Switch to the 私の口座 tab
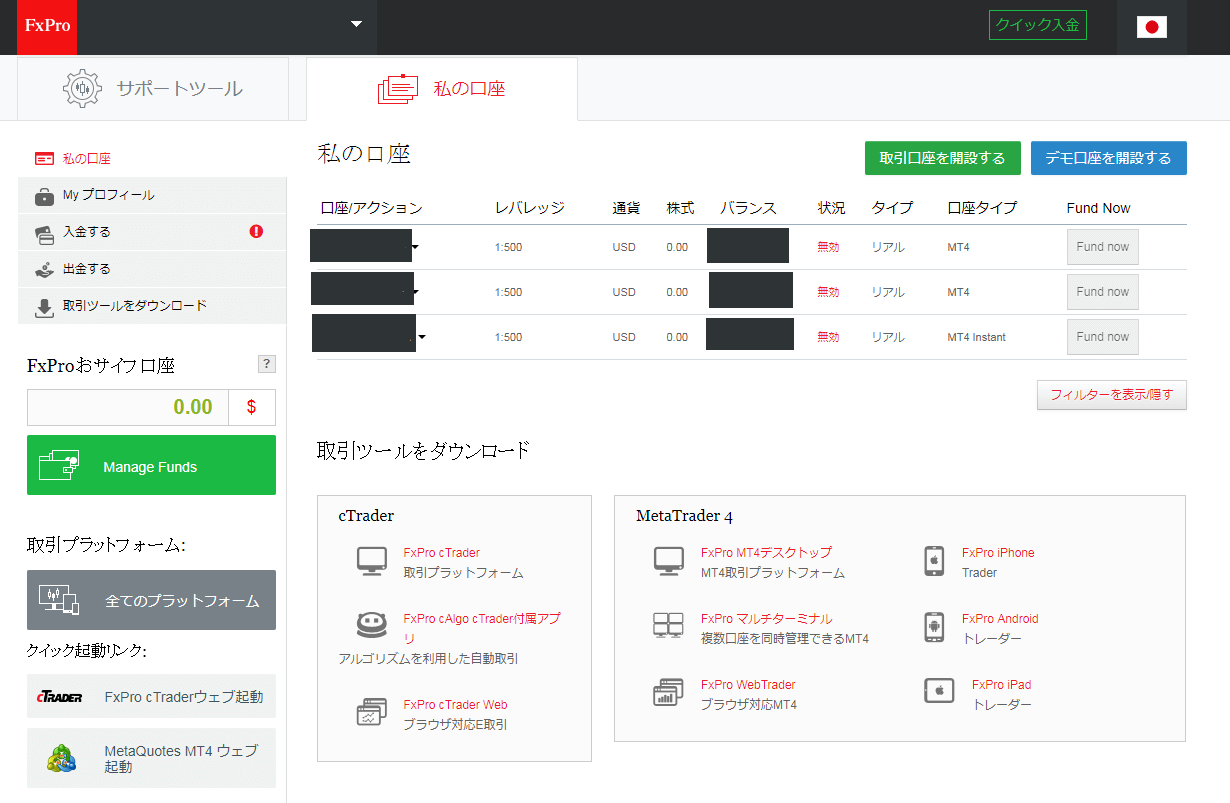The image size is (1230, 803). click(x=442, y=88)
